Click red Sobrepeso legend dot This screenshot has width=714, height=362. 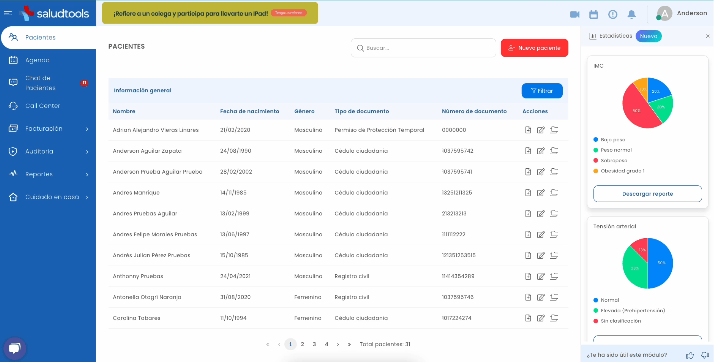596,160
